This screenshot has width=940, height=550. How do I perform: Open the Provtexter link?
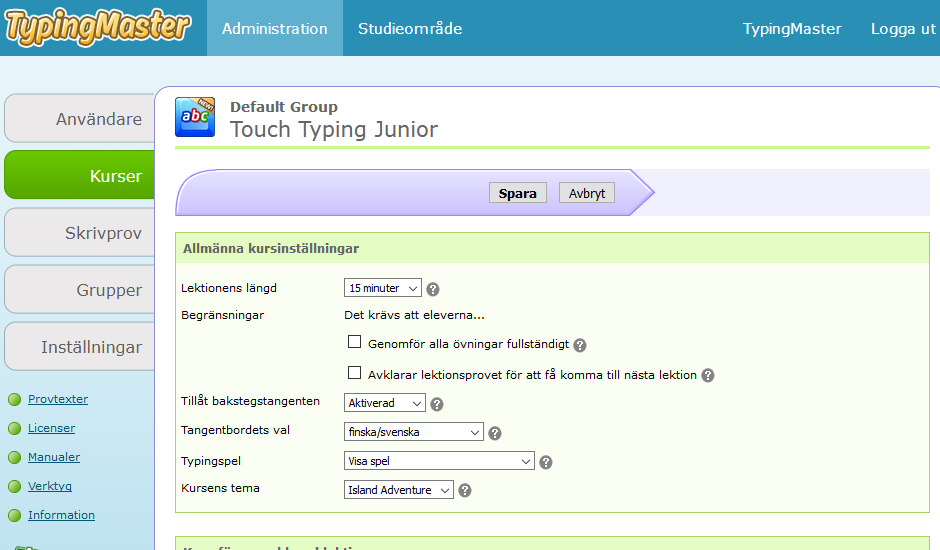pyautogui.click(x=58, y=399)
